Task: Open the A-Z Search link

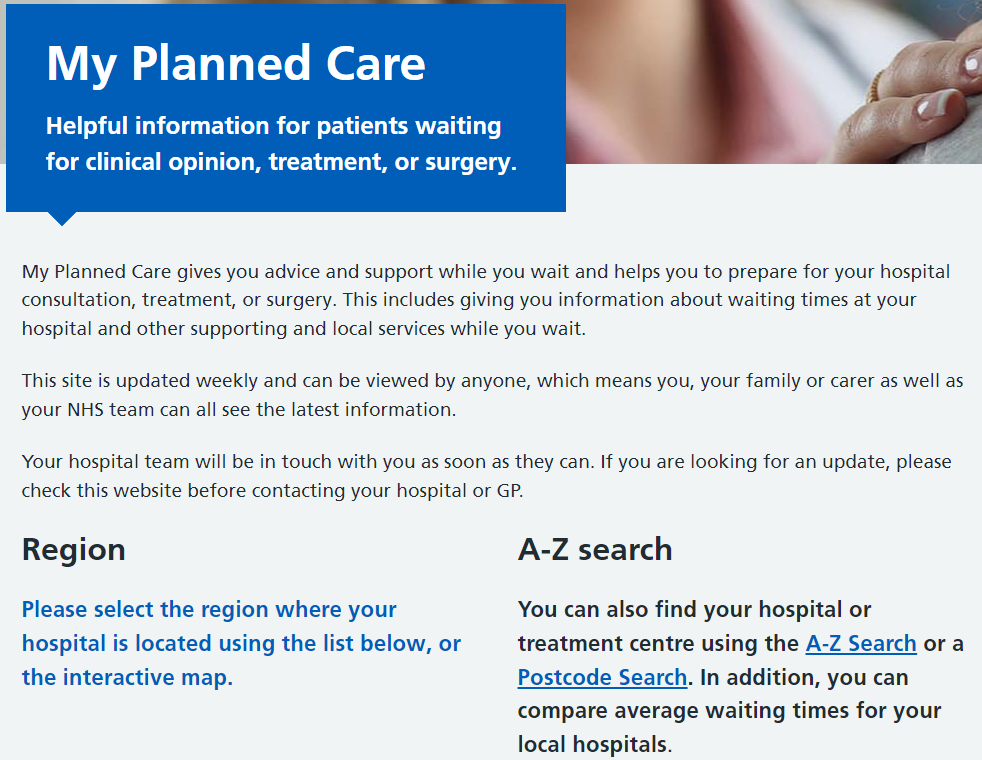Action: pos(860,643)
